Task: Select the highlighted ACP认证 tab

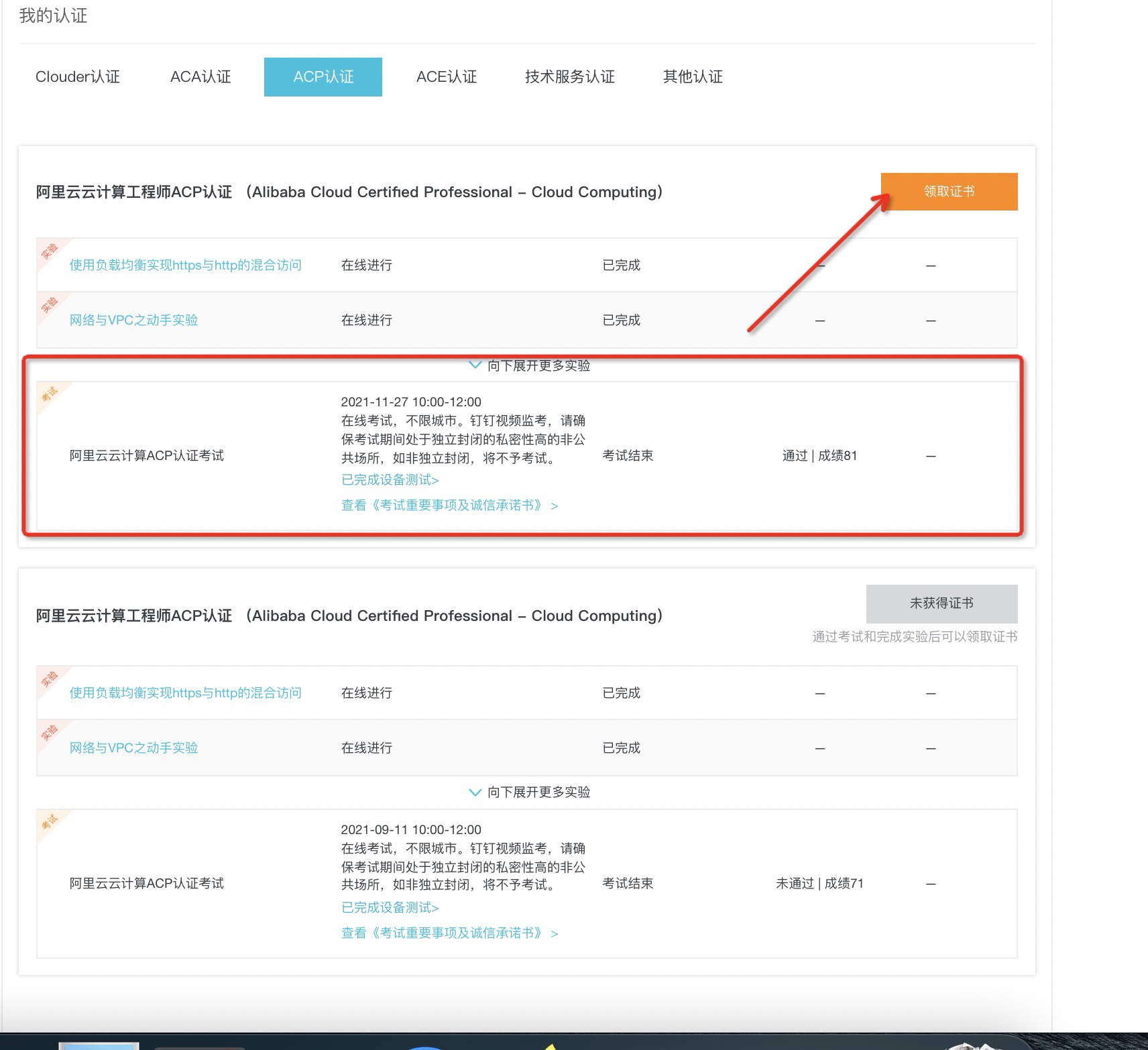Action: click(x=323, y=77)
